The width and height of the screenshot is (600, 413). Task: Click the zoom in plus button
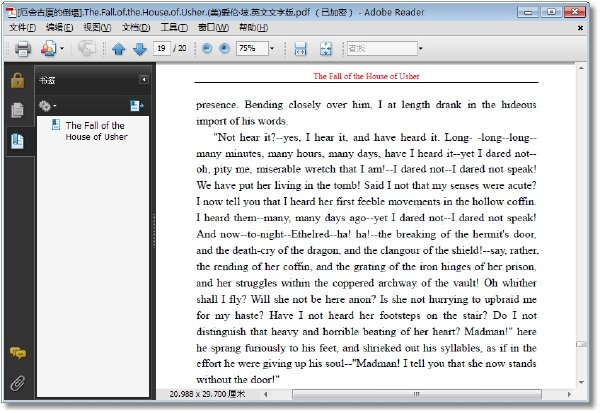point(224,48)
